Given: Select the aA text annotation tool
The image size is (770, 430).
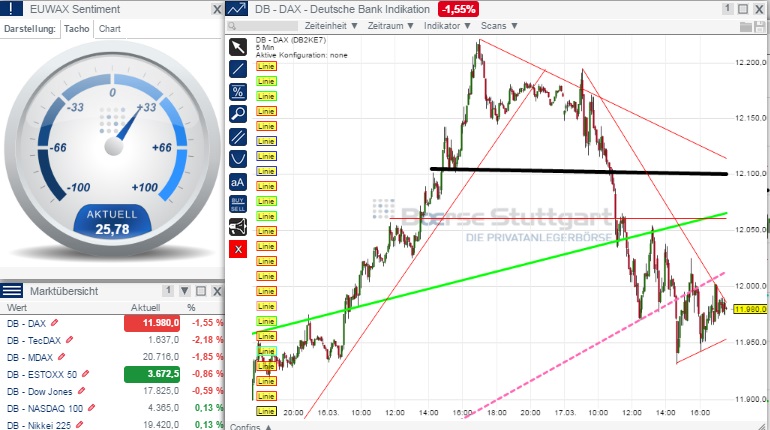Looking at the screenshot, I should pos(238,182).
